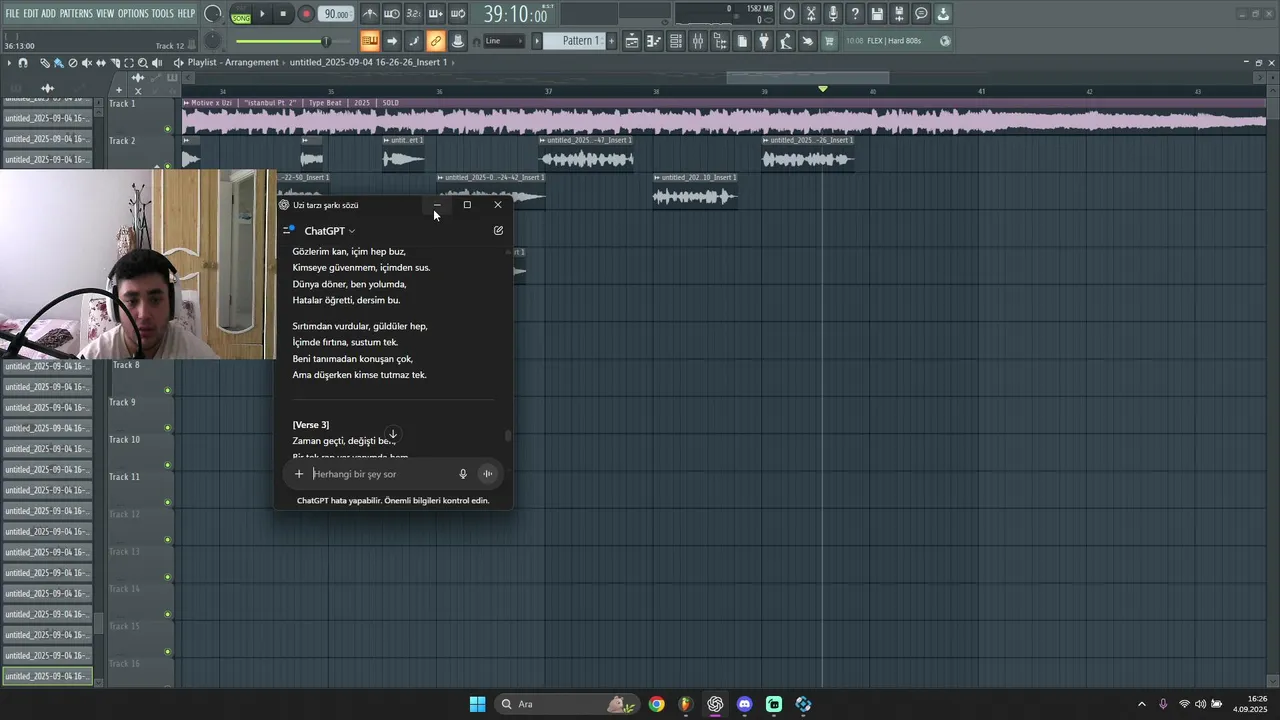The height and width of the screenshot is (720, 1280).
Task: Open Discord from the taskbar
Action: 744,704
